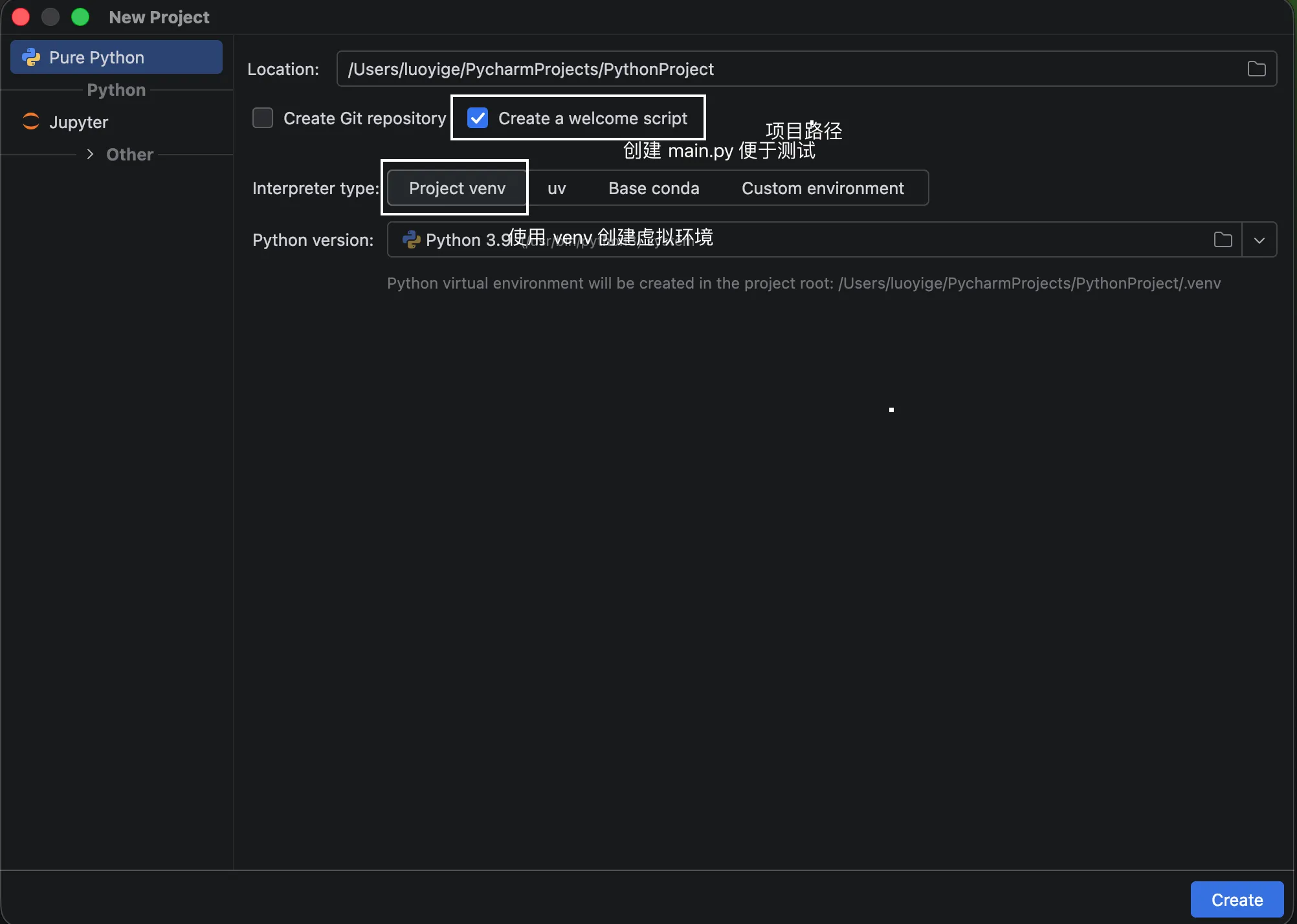Switch interpreter type to uv
Image resolution: width=1297 pixels, height=924 pixels.
tap(557, 188)
